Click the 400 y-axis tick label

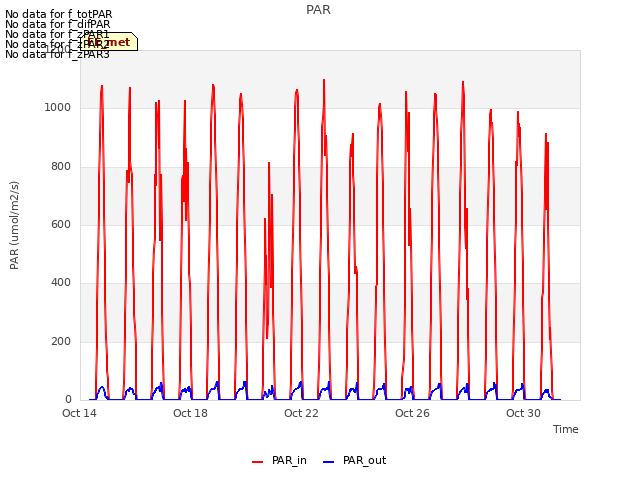pos(61,282)
